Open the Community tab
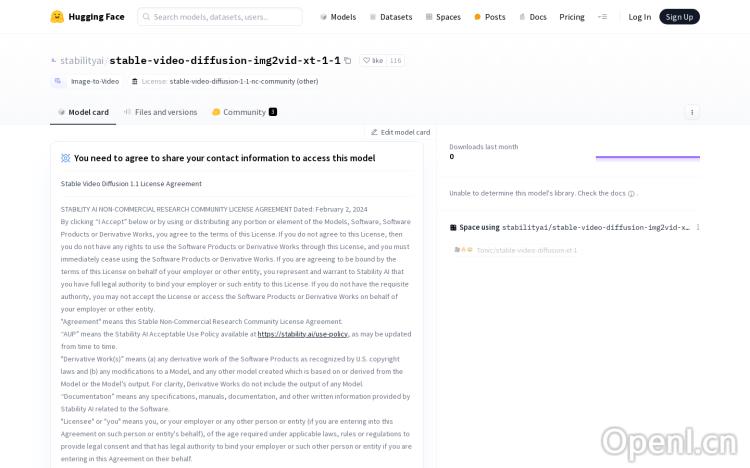The image size is (750, 468). coord(244,112)
